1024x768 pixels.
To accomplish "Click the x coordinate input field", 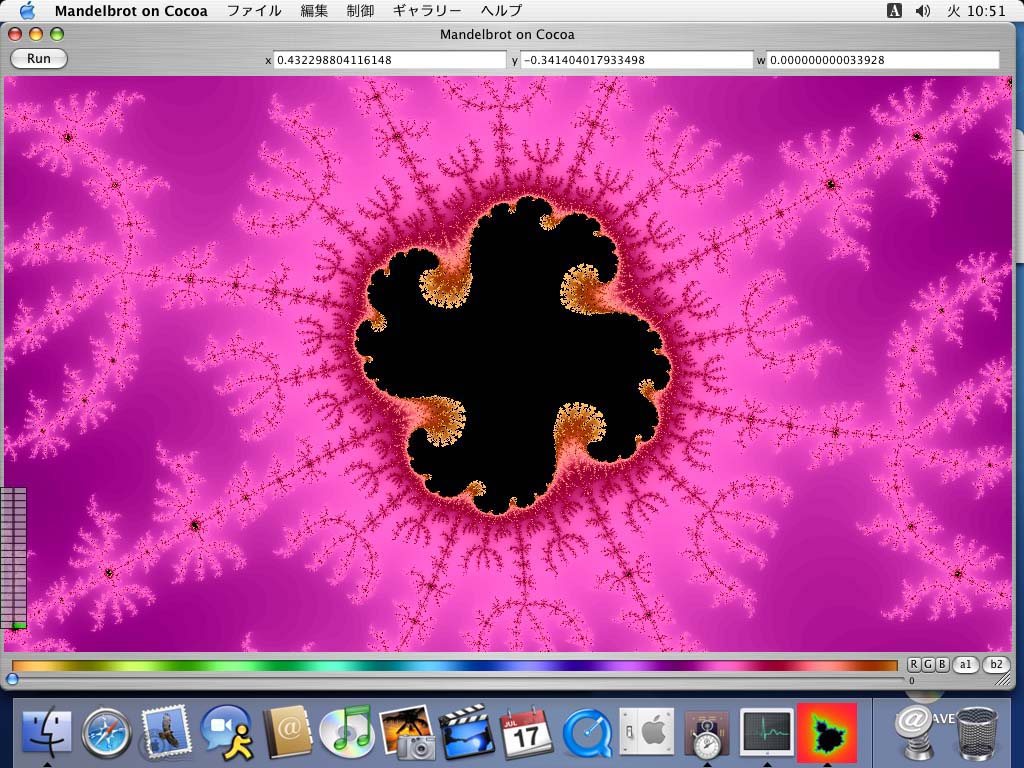I will pyautogui.click(x=390, y=60).
